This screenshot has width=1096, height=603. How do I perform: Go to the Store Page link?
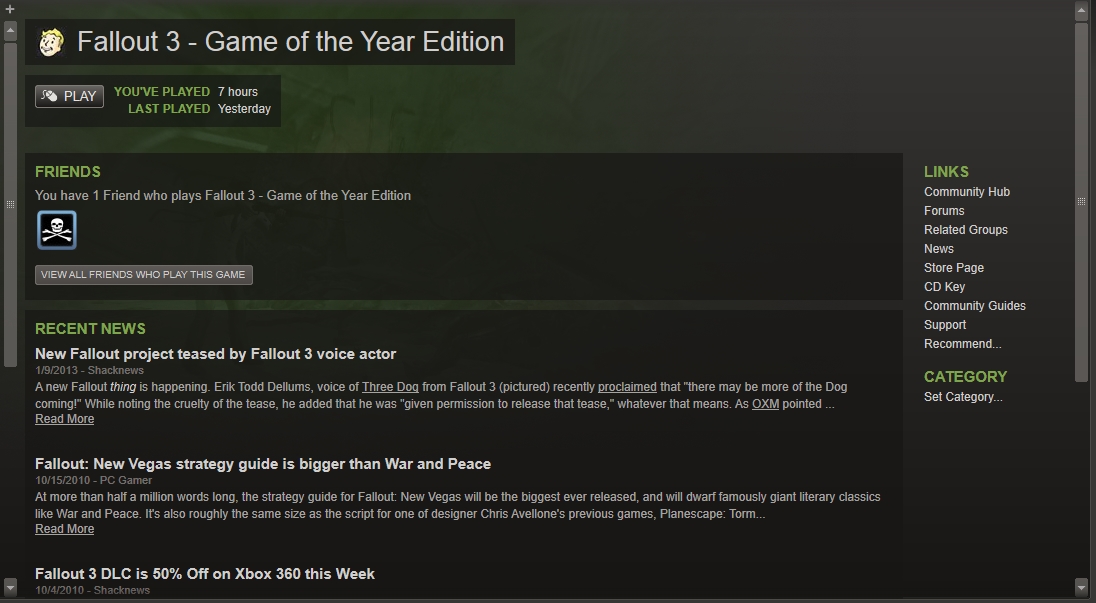click(x=953, y=268)
